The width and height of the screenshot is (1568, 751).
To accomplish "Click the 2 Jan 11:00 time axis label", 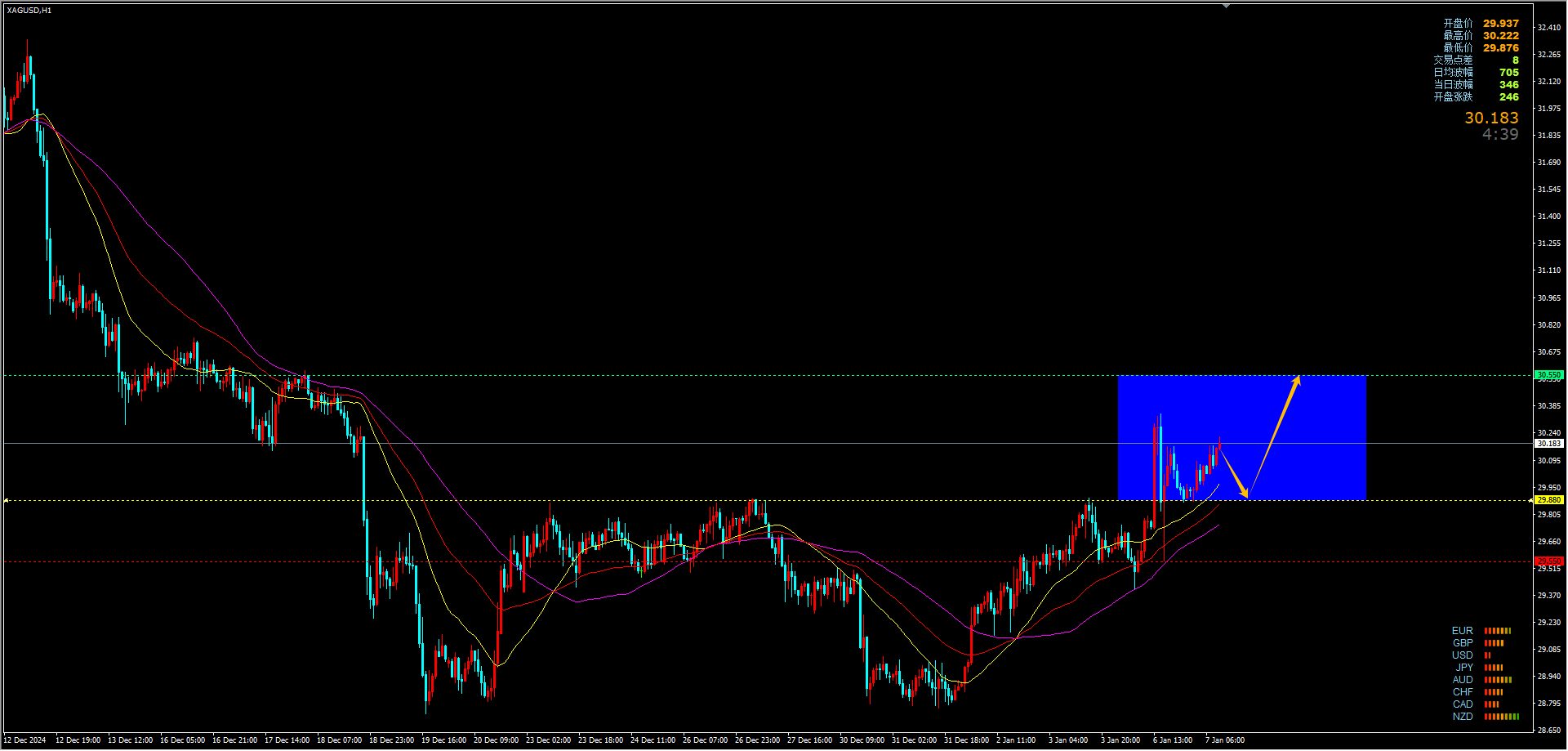I will (1016, 740).
